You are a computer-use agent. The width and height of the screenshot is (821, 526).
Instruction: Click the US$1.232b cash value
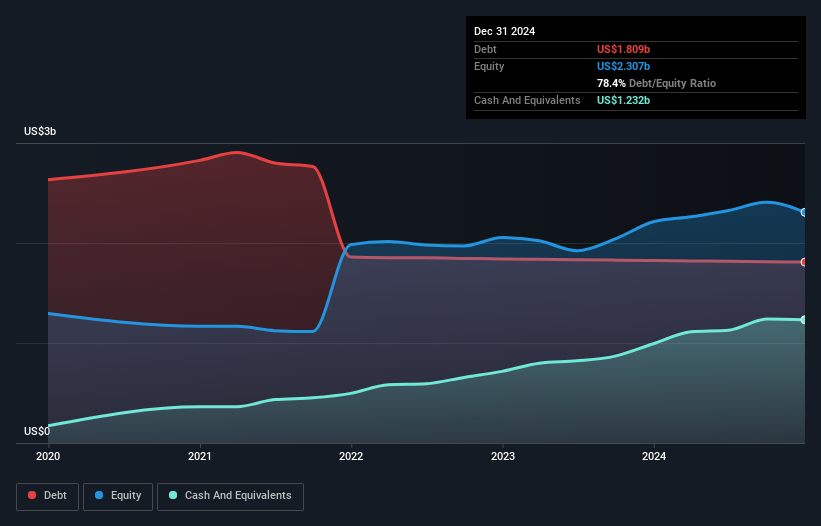(623, 100)
